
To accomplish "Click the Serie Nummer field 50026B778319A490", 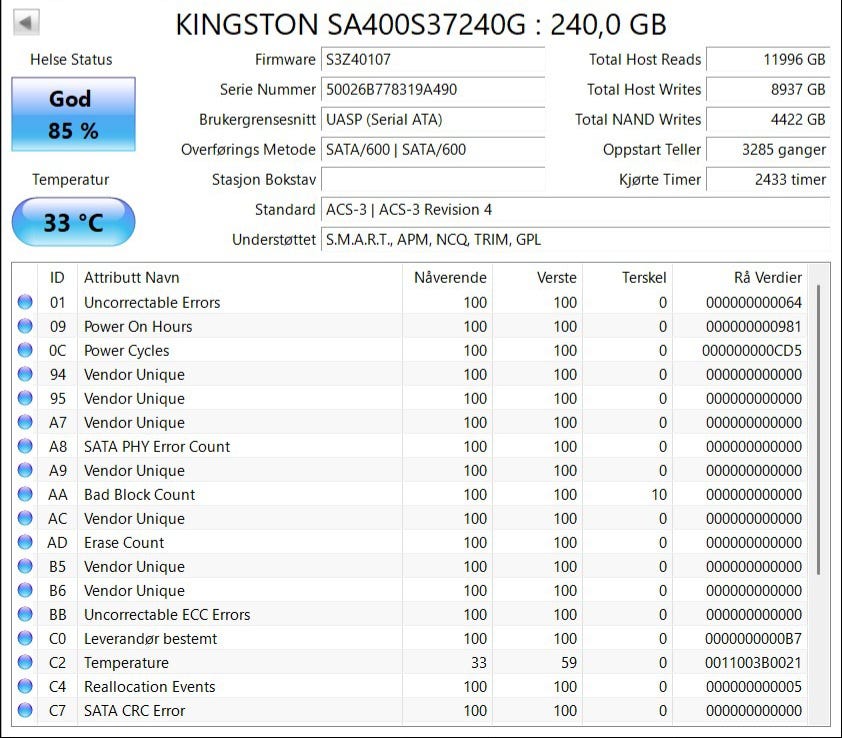I will click(x=433, y=89).
